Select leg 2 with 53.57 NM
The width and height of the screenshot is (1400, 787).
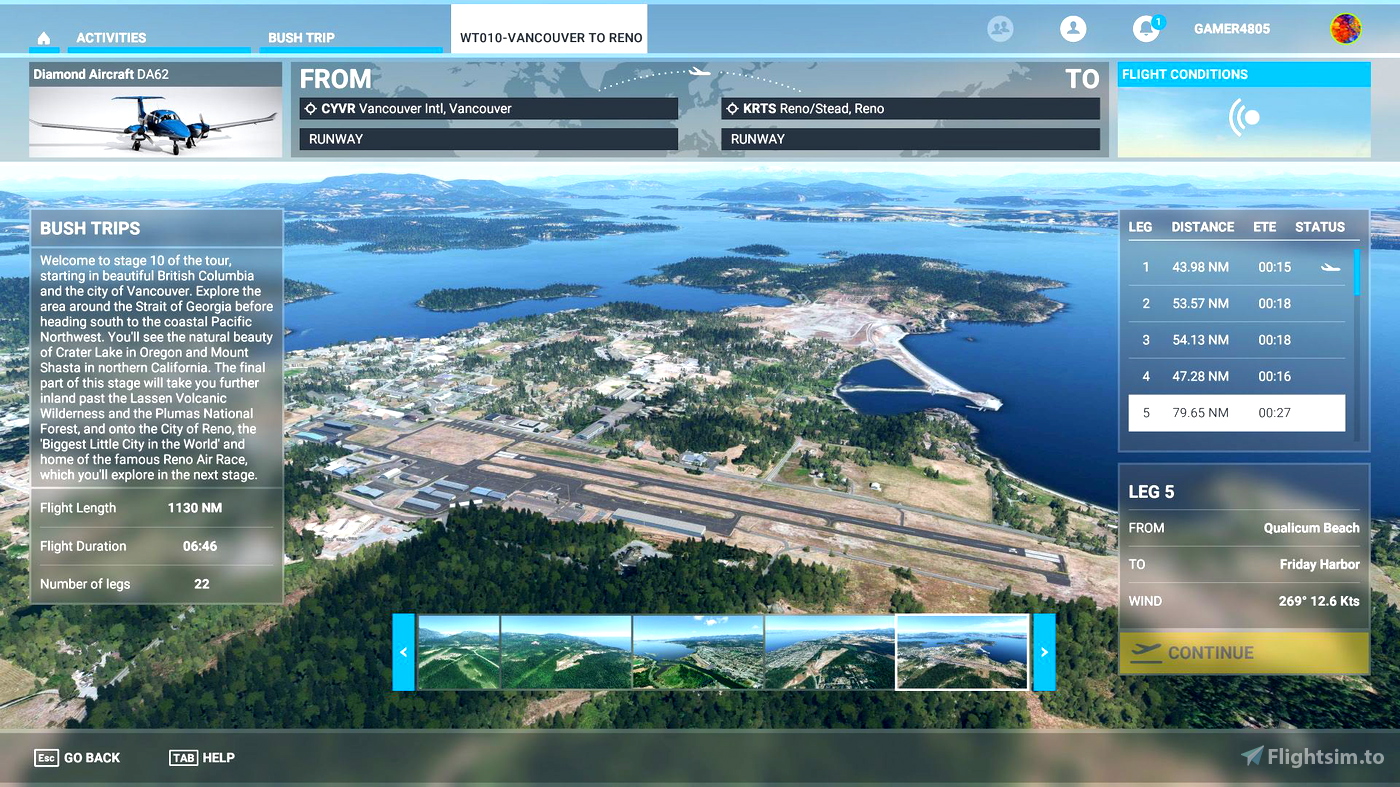1237,303
